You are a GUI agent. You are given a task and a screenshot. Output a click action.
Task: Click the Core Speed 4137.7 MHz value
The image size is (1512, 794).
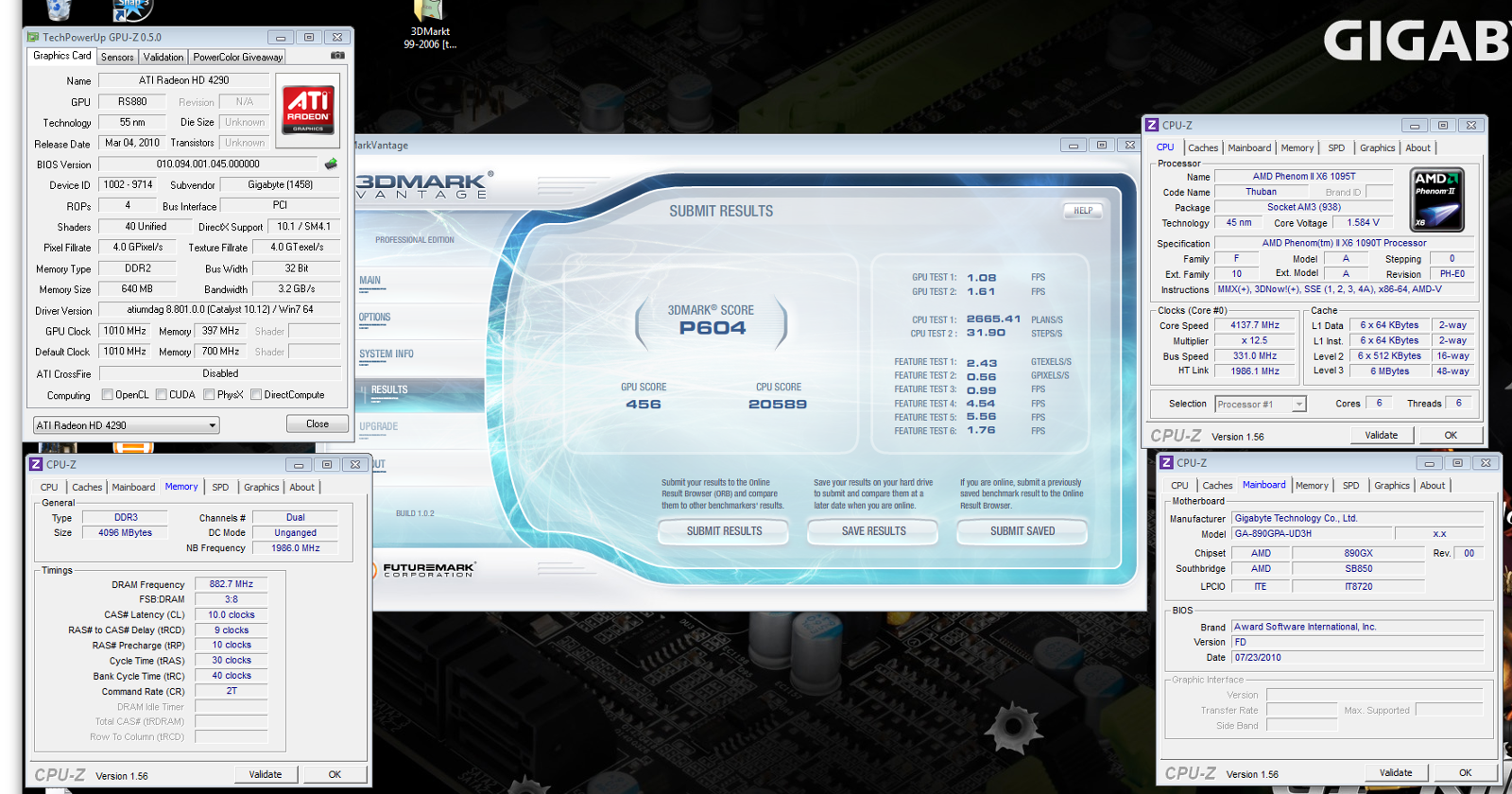coord(1255,325)
